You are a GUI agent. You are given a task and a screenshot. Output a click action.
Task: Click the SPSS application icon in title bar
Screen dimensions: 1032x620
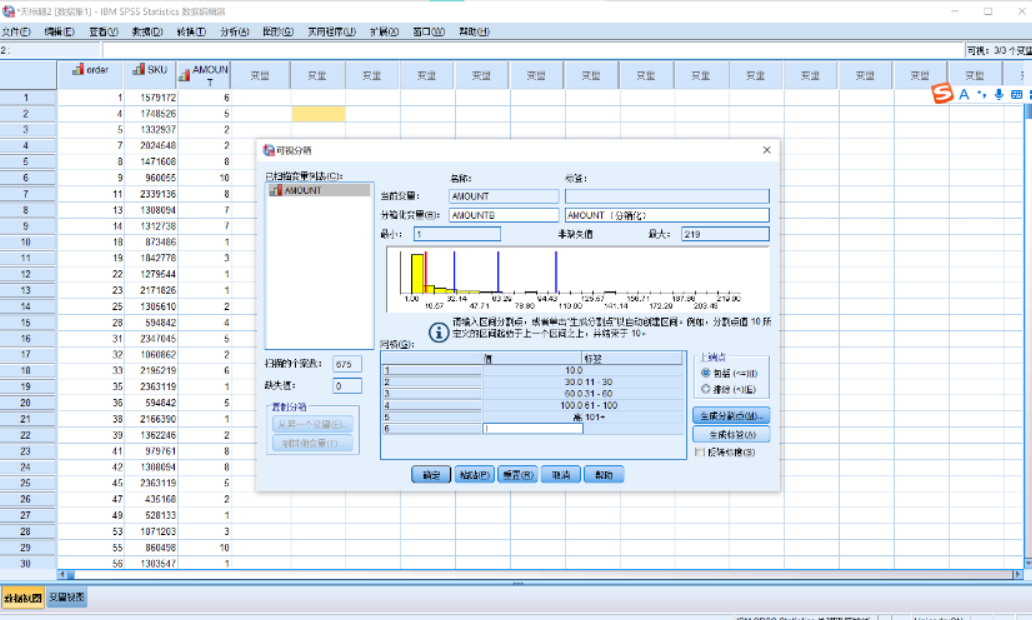point(8,11)
